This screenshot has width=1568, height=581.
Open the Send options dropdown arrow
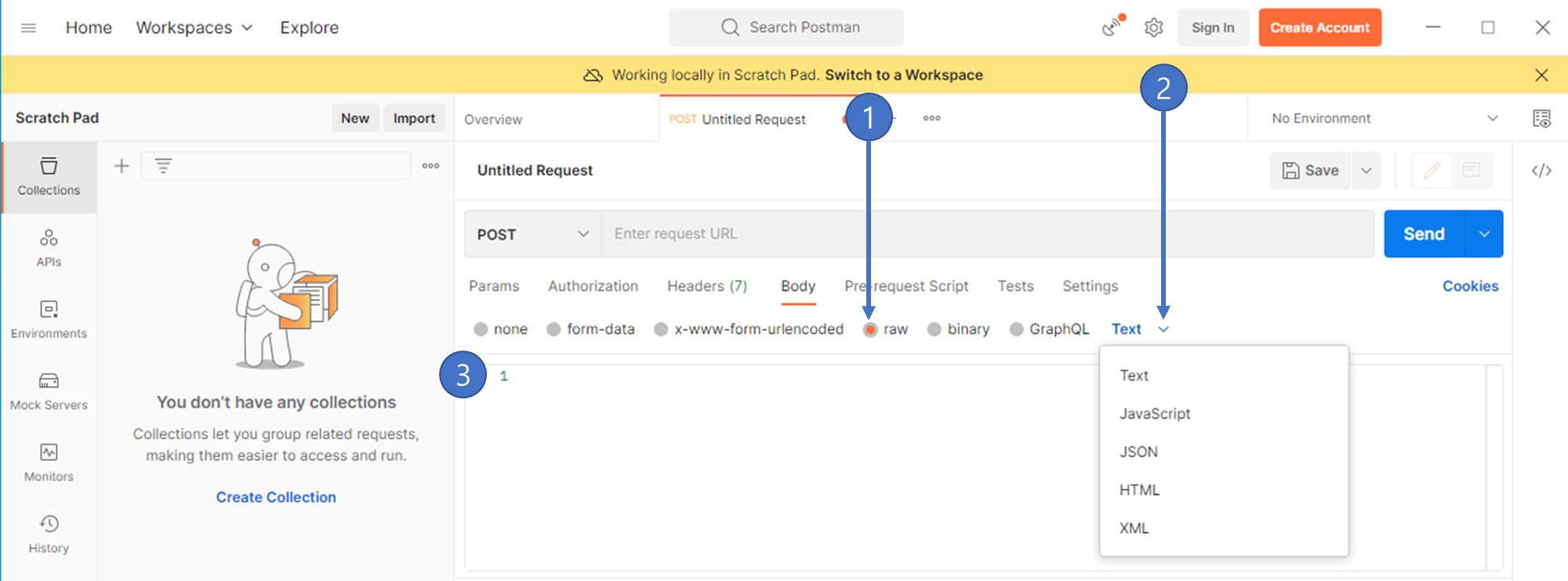(1483, 234)
